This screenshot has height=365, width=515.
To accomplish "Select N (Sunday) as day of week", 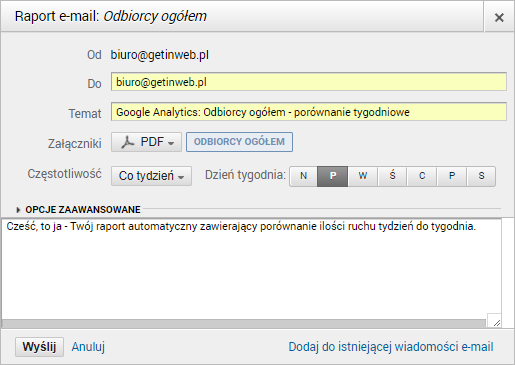I will click(303, 176).
